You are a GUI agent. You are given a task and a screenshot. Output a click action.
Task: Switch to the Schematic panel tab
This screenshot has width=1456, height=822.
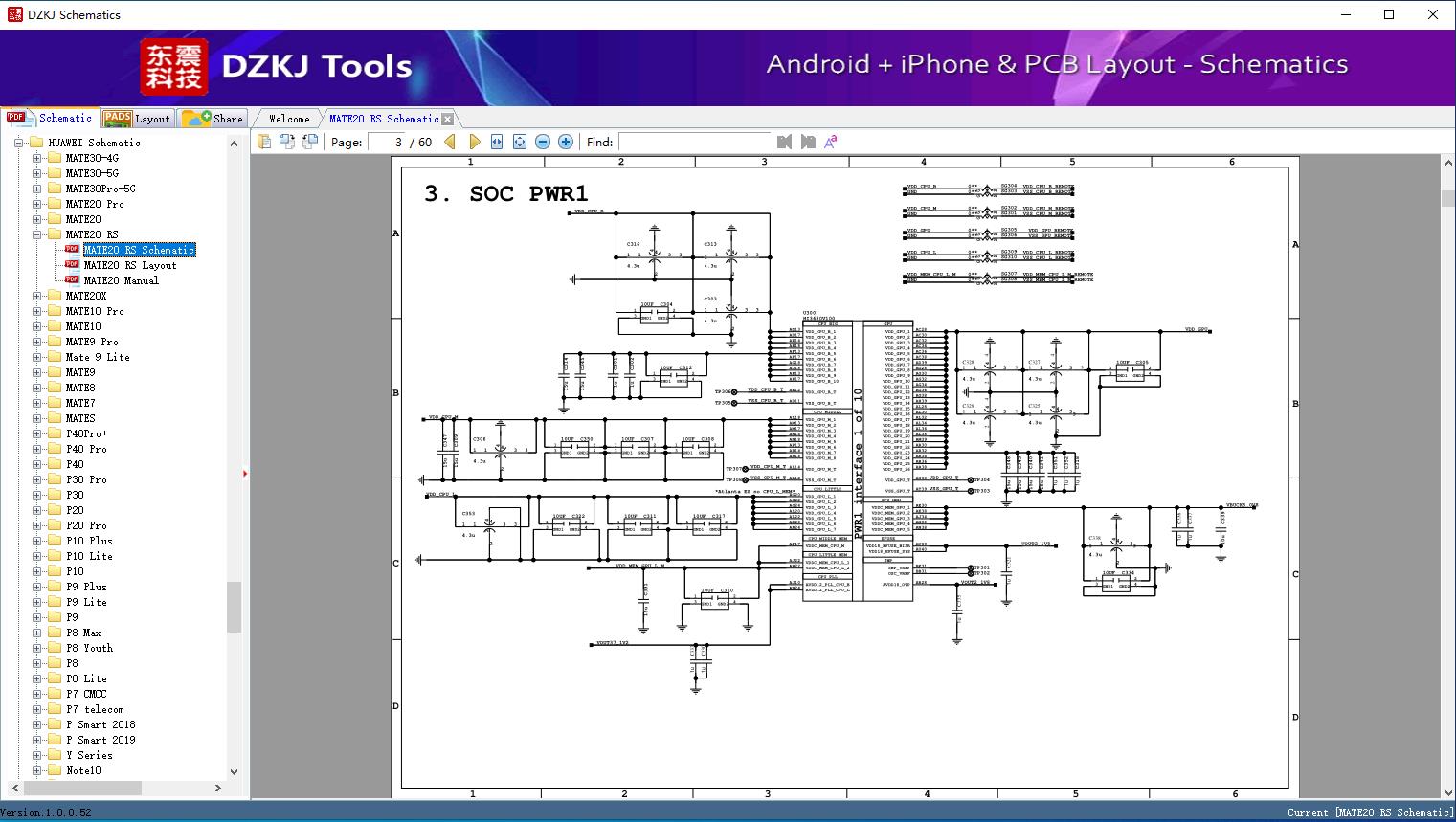click(50, 118)
